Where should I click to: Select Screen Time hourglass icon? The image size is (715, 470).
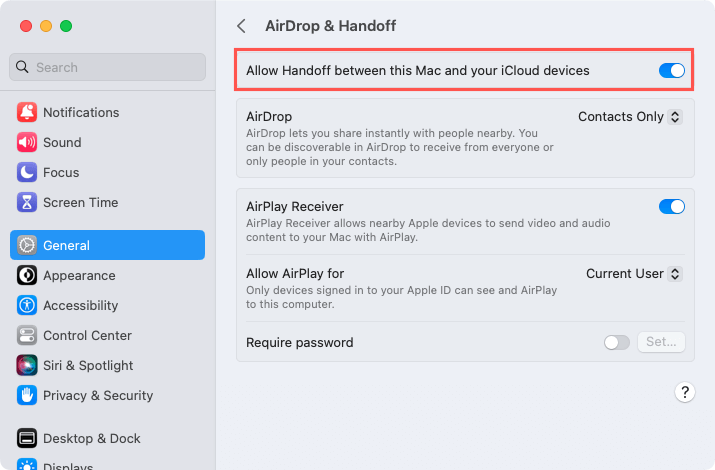27,202
